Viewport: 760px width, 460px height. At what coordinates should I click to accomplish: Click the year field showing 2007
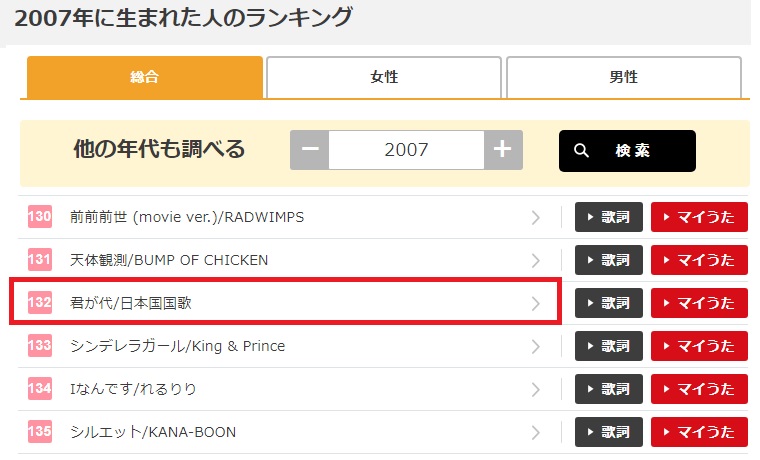[x=406, y=150]
